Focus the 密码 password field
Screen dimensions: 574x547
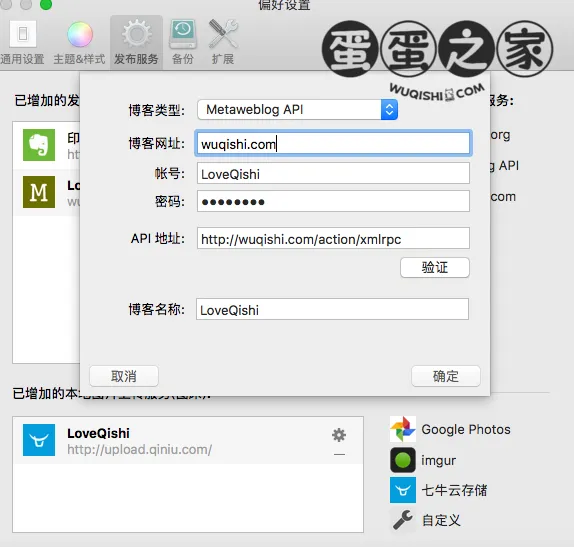coord(333,201)
